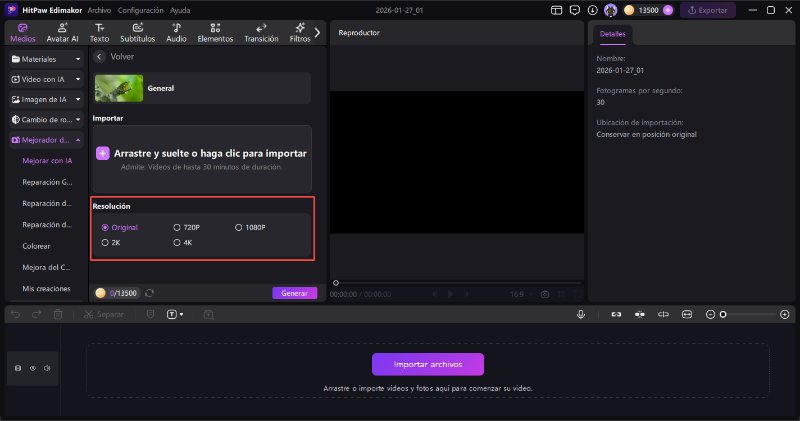Select the Original resolution option
Image resolution: width=800 pixels, height=421 pixels.
tap(119, 228)
